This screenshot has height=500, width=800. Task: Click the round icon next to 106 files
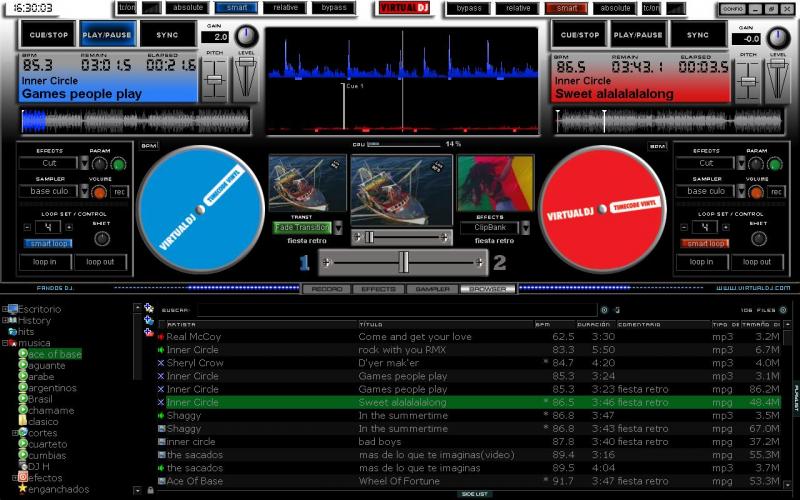[783, 310]
